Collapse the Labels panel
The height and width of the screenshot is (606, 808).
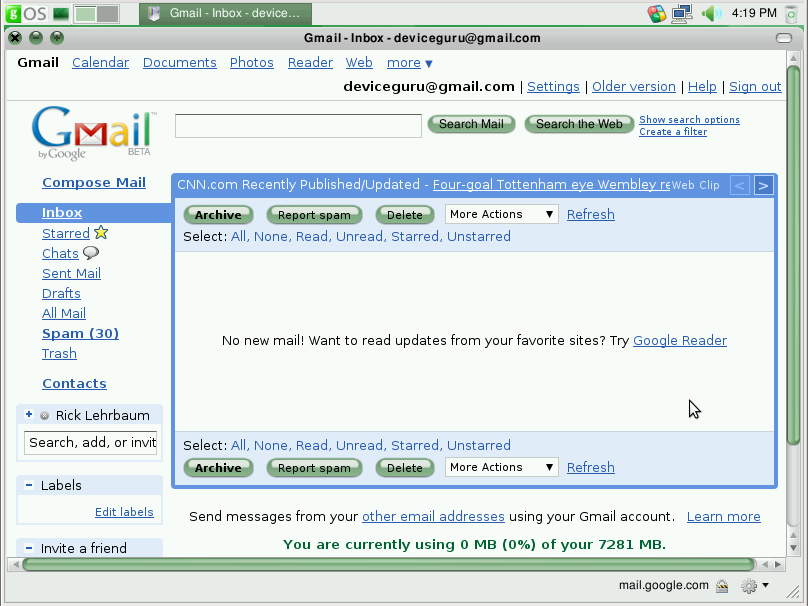[x=29, y=485]
